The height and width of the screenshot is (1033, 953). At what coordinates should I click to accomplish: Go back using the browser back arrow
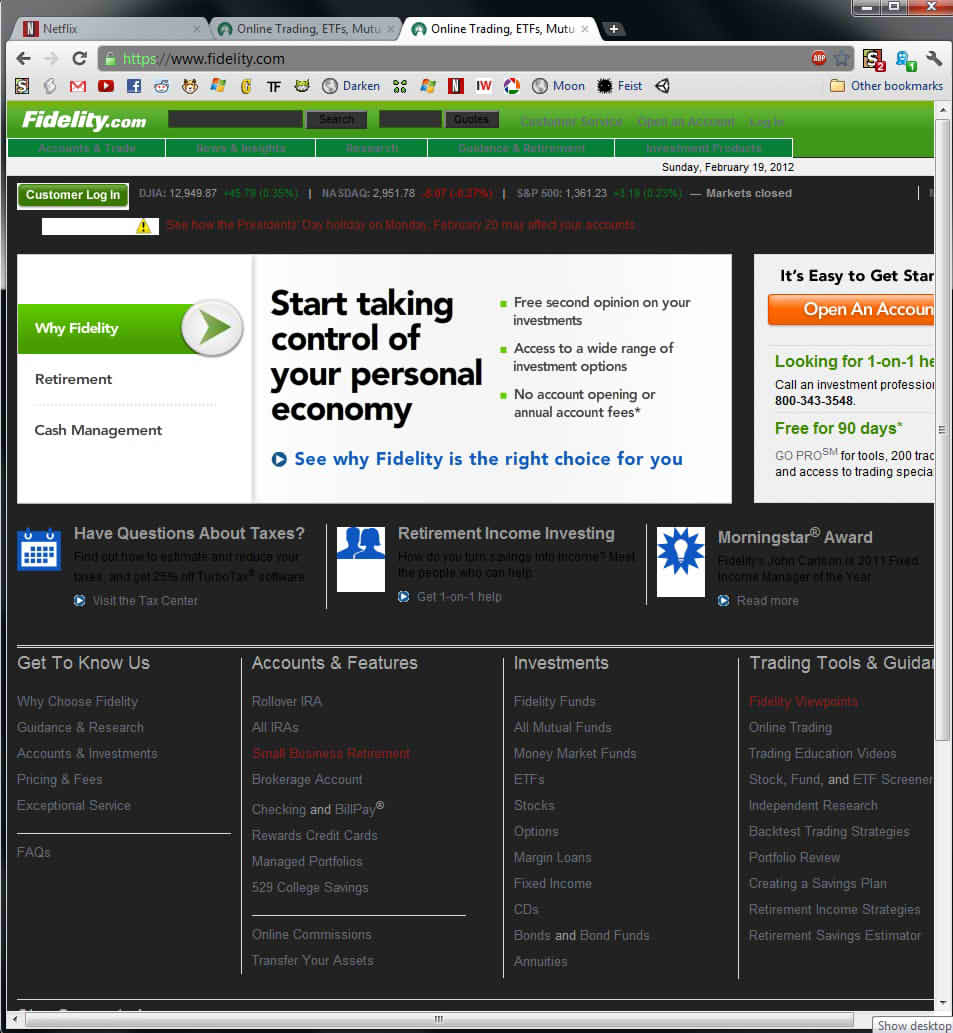(23, 59)
